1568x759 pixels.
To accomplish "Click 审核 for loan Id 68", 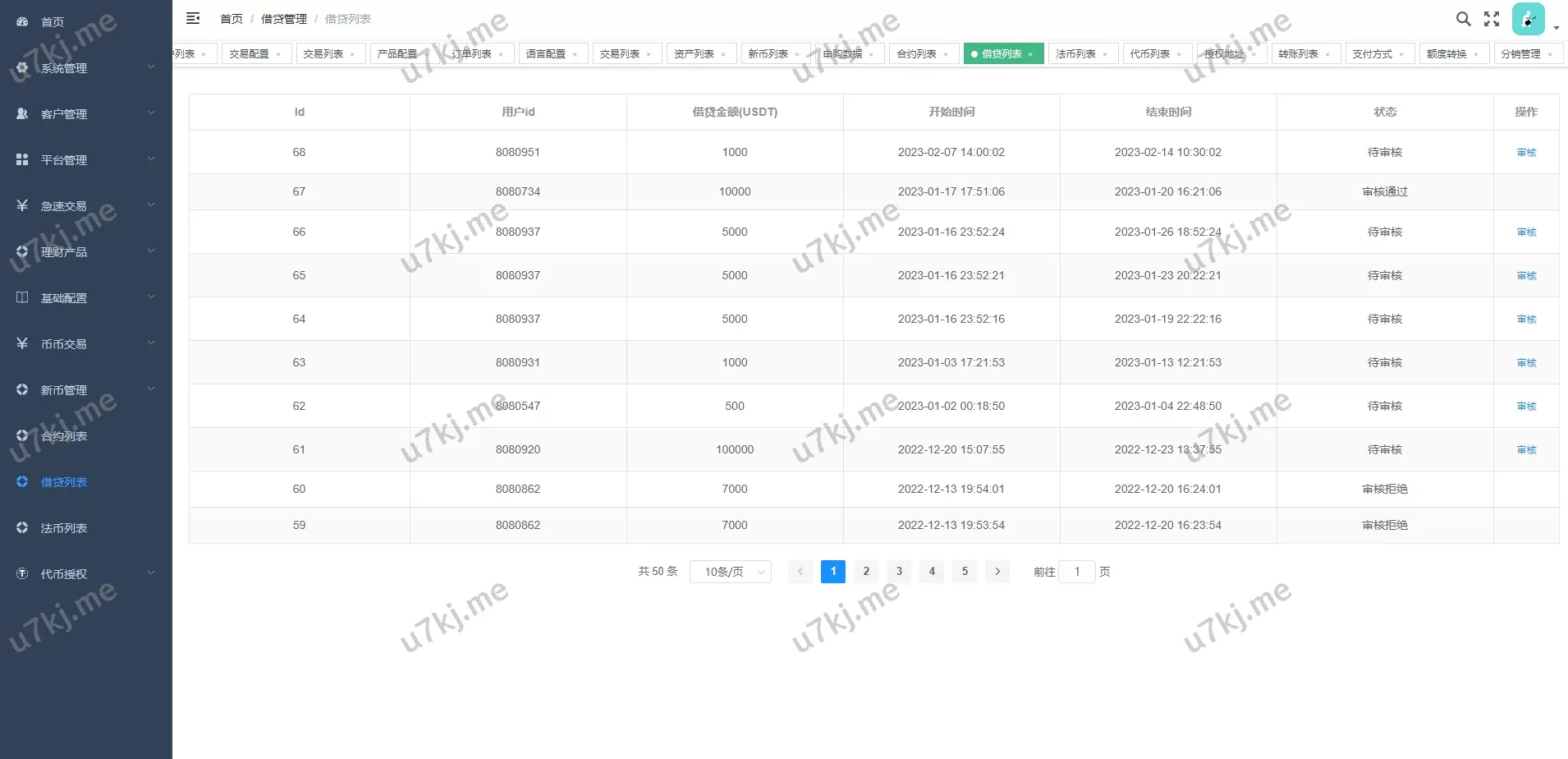I will click(1526, 153).
